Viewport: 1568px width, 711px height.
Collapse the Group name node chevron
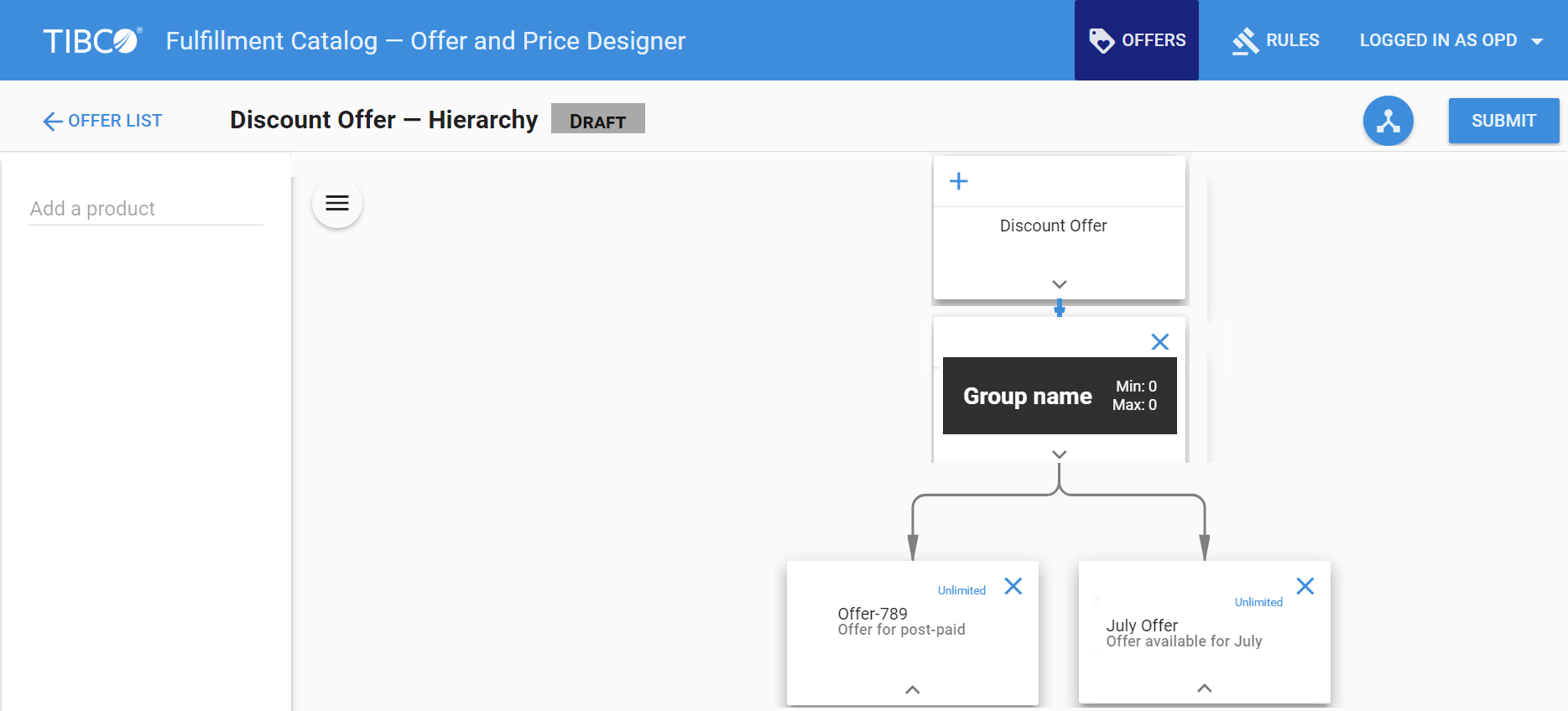(x=1060, y=454)
